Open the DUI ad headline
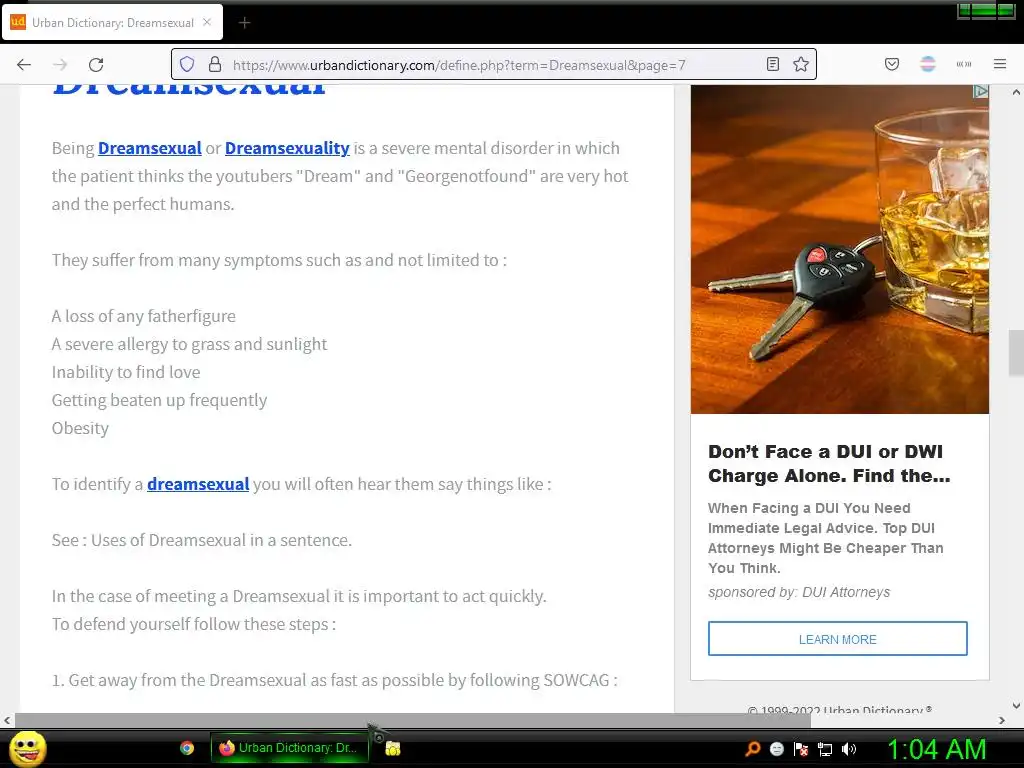Image resolution: width=1024 pixels, height=768 pixels. pos(829,464)
